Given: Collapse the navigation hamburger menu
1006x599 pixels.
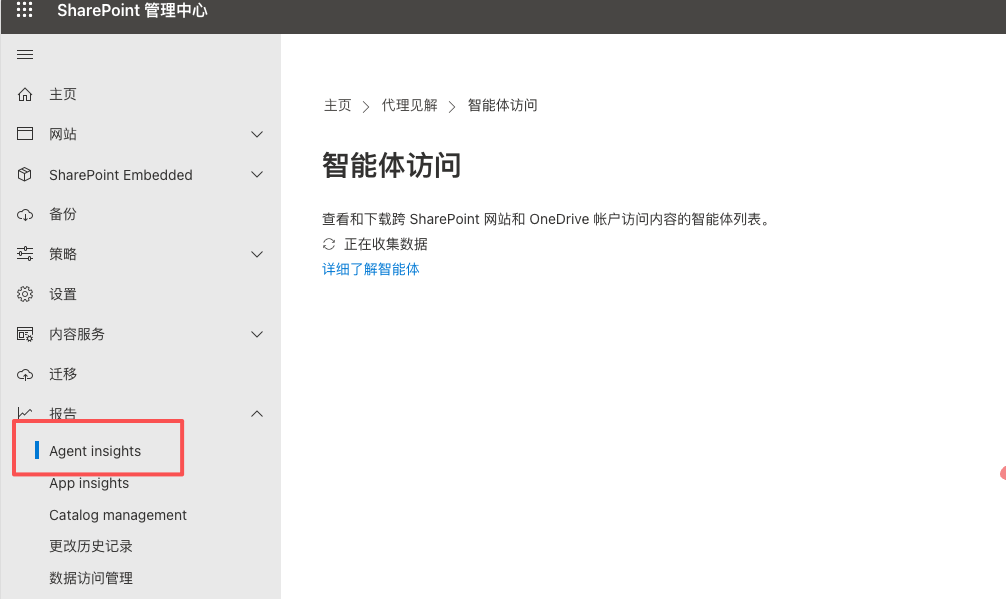Looking at the screenshot, I should click(25, 55).
